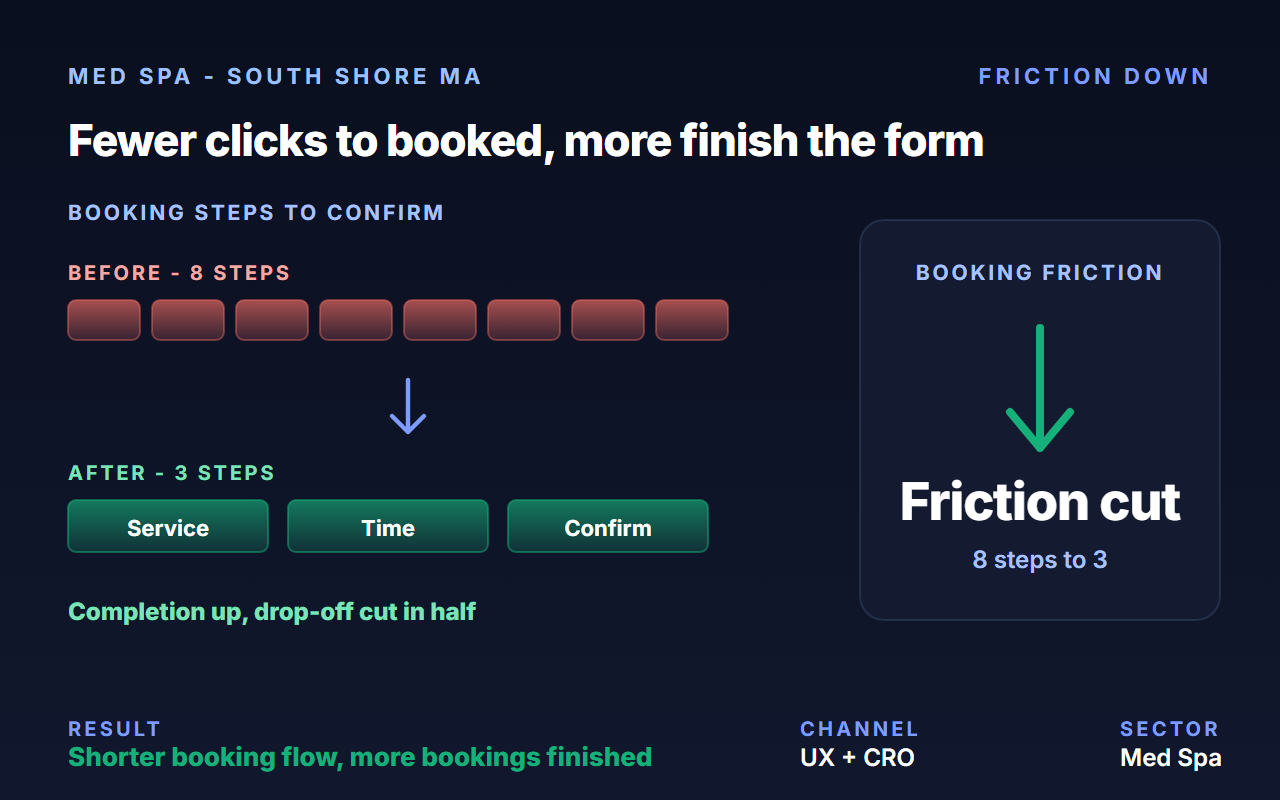Click the '8 steps to 3' caption
The height and width of the screenshot is (800, 1280).
(1040, 559)
